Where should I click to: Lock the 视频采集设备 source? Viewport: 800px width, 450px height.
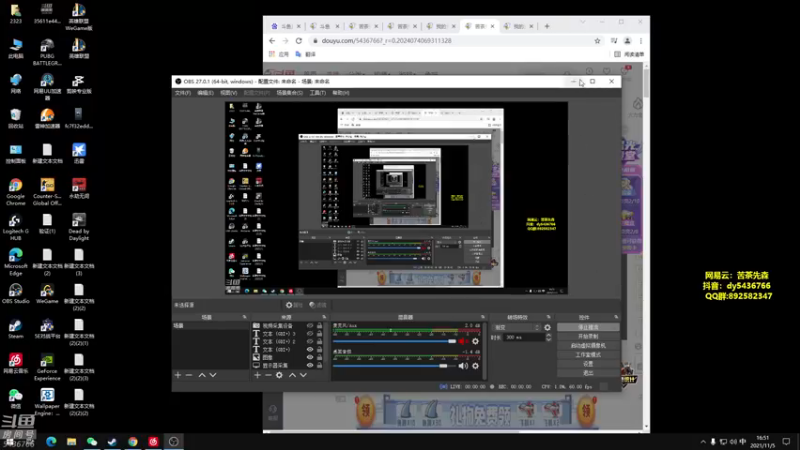pos(319,326)
